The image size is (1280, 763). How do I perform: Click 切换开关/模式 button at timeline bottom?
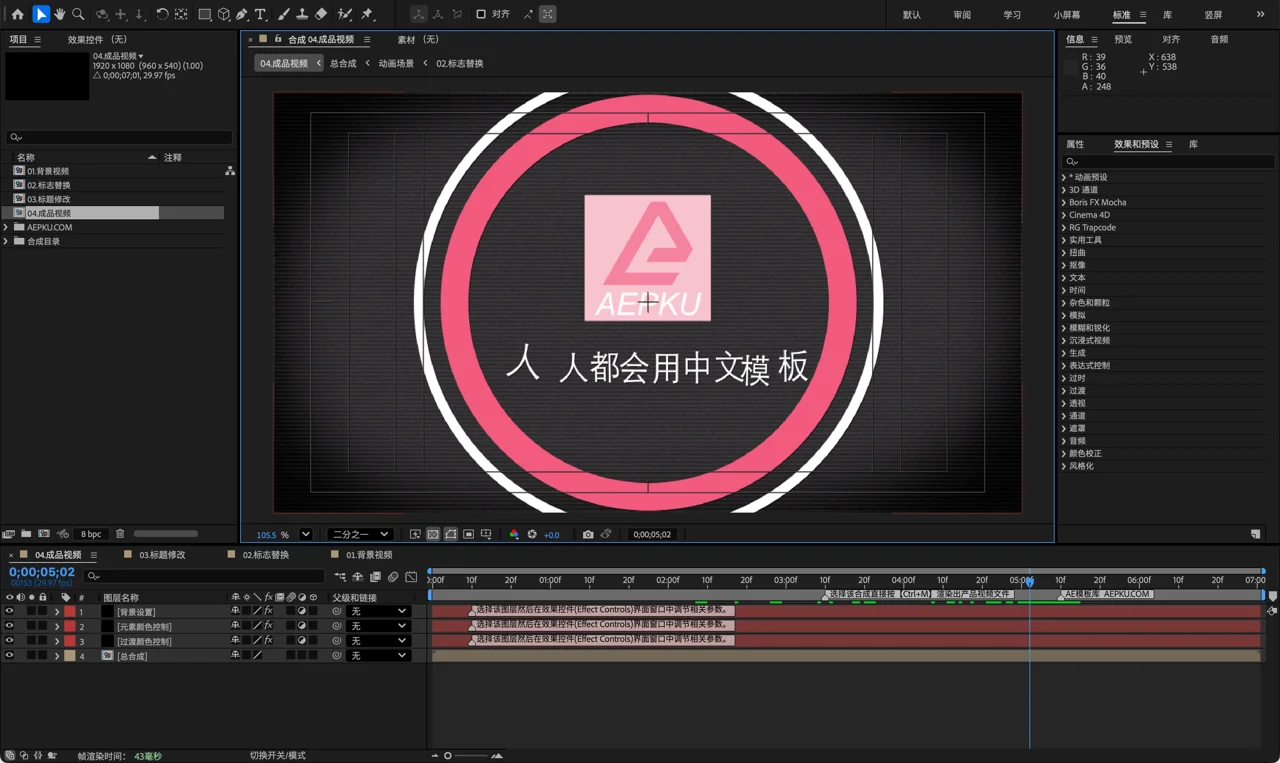(x=277, y=755)
